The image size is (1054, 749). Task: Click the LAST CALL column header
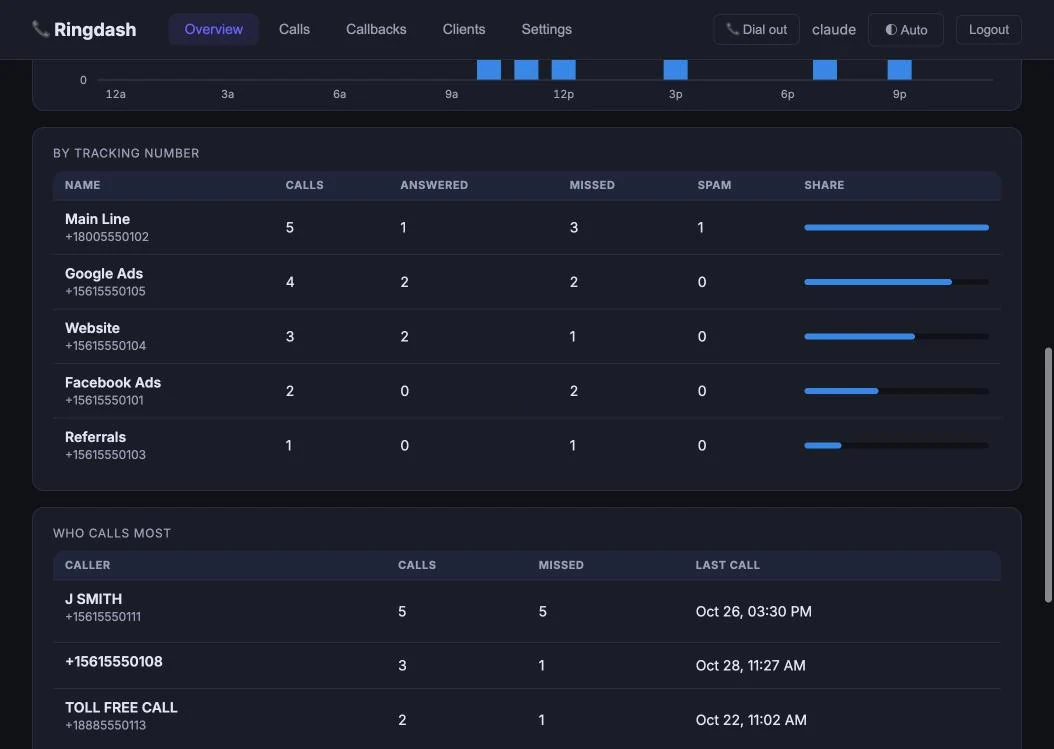[727, 565]
